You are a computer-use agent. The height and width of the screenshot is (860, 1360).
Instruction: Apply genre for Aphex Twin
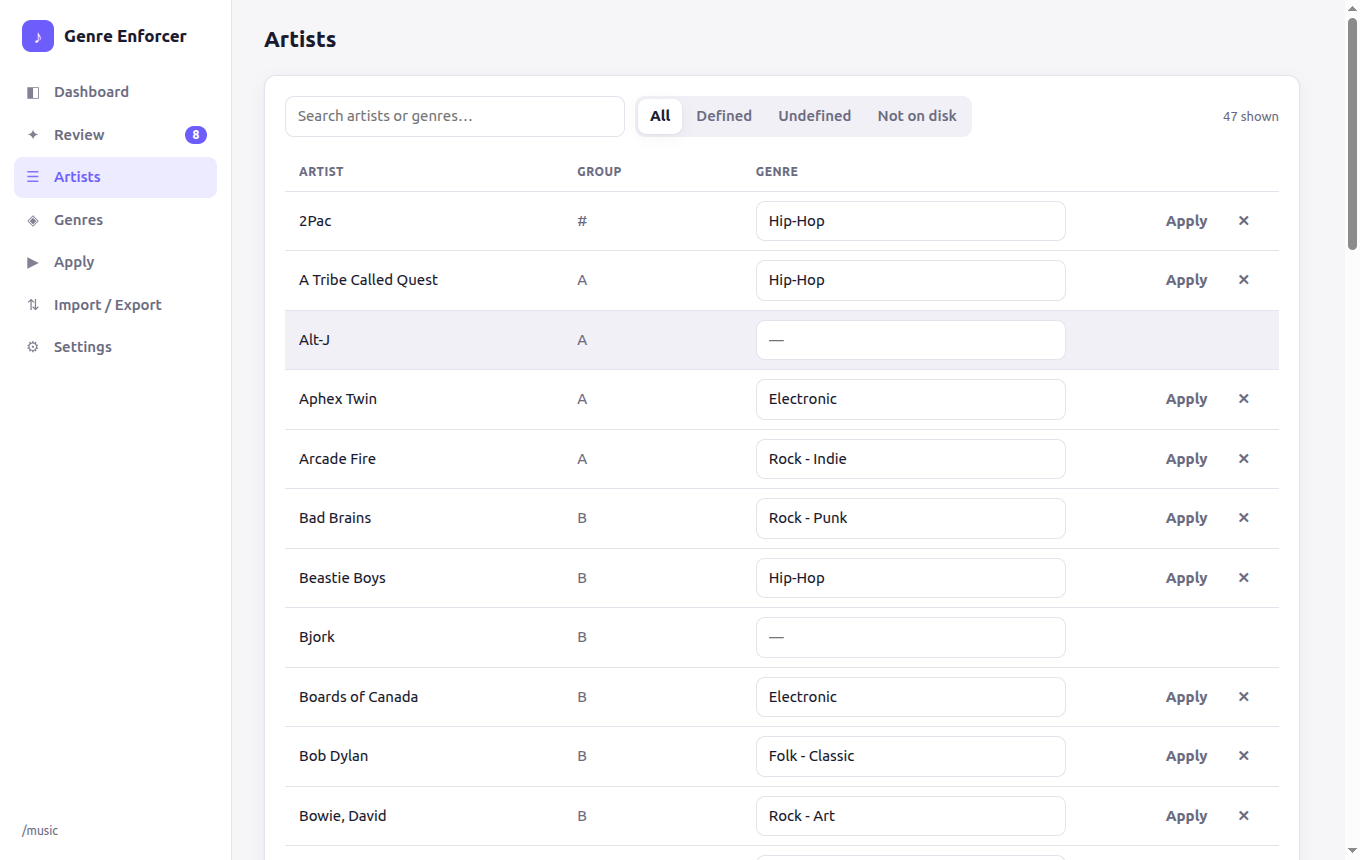coord(1187,399)
